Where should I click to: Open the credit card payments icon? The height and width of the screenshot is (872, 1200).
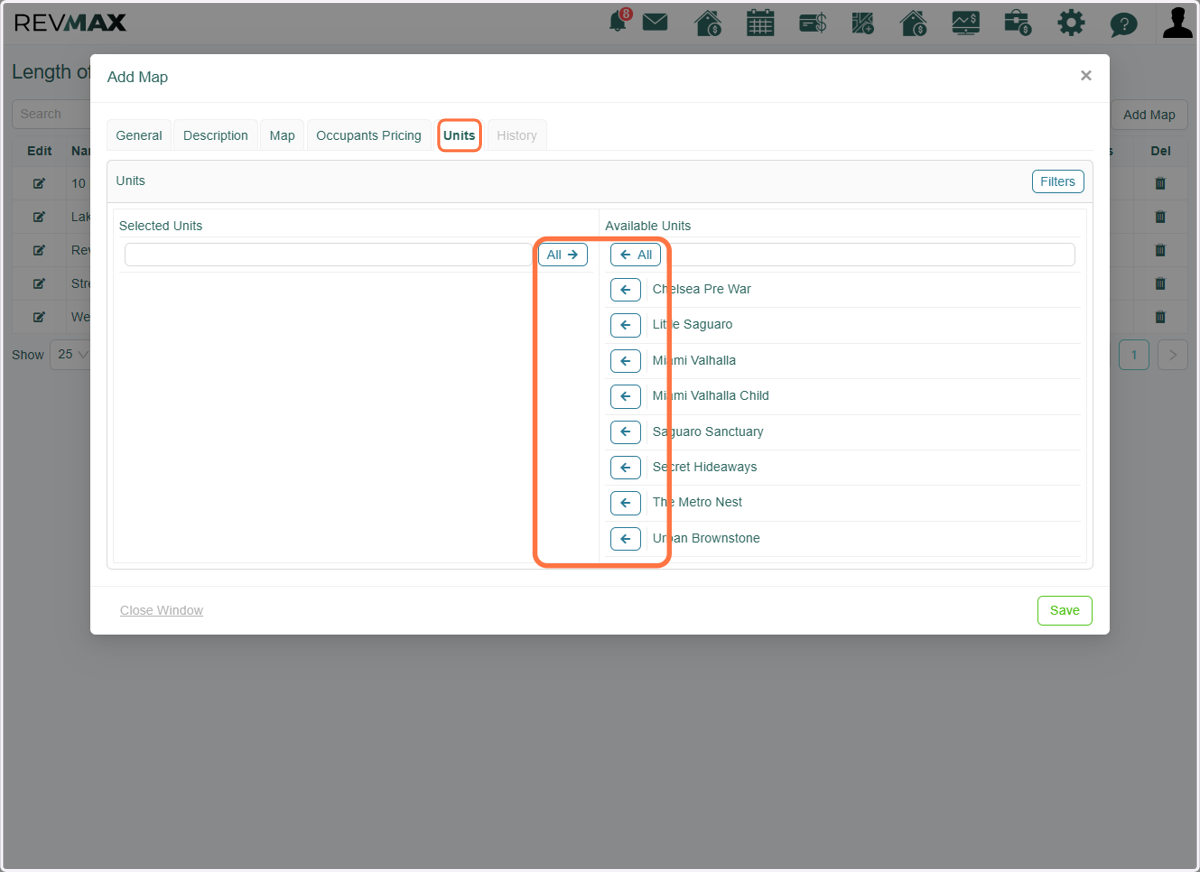click(812, 22)
